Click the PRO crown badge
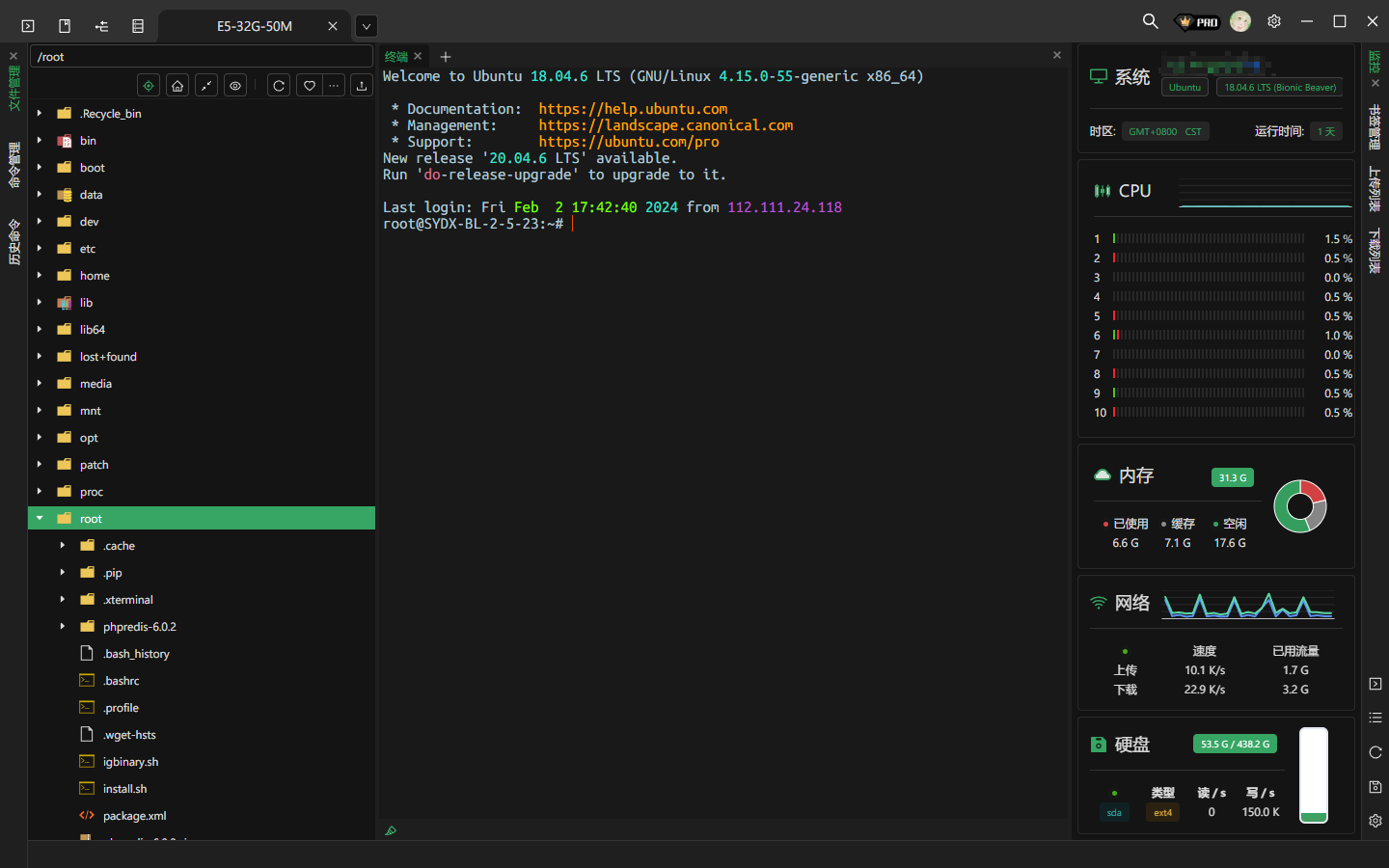The image size is (1389, 868). [x=1198, y=22]
